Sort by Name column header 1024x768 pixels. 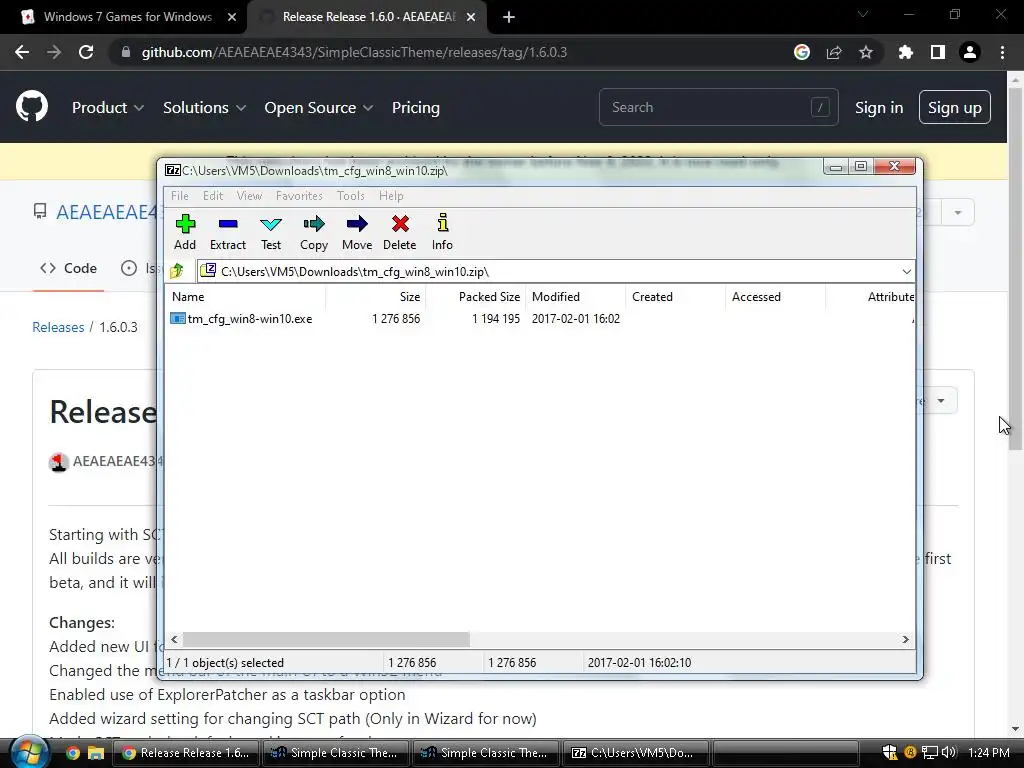coord(246,296)
